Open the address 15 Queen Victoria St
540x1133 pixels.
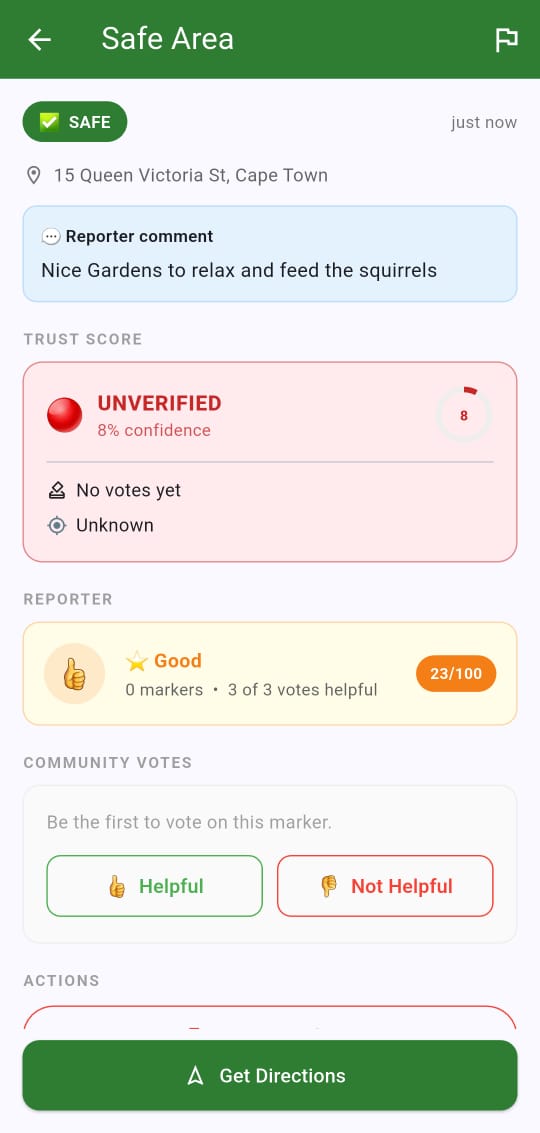coord(191,176)
